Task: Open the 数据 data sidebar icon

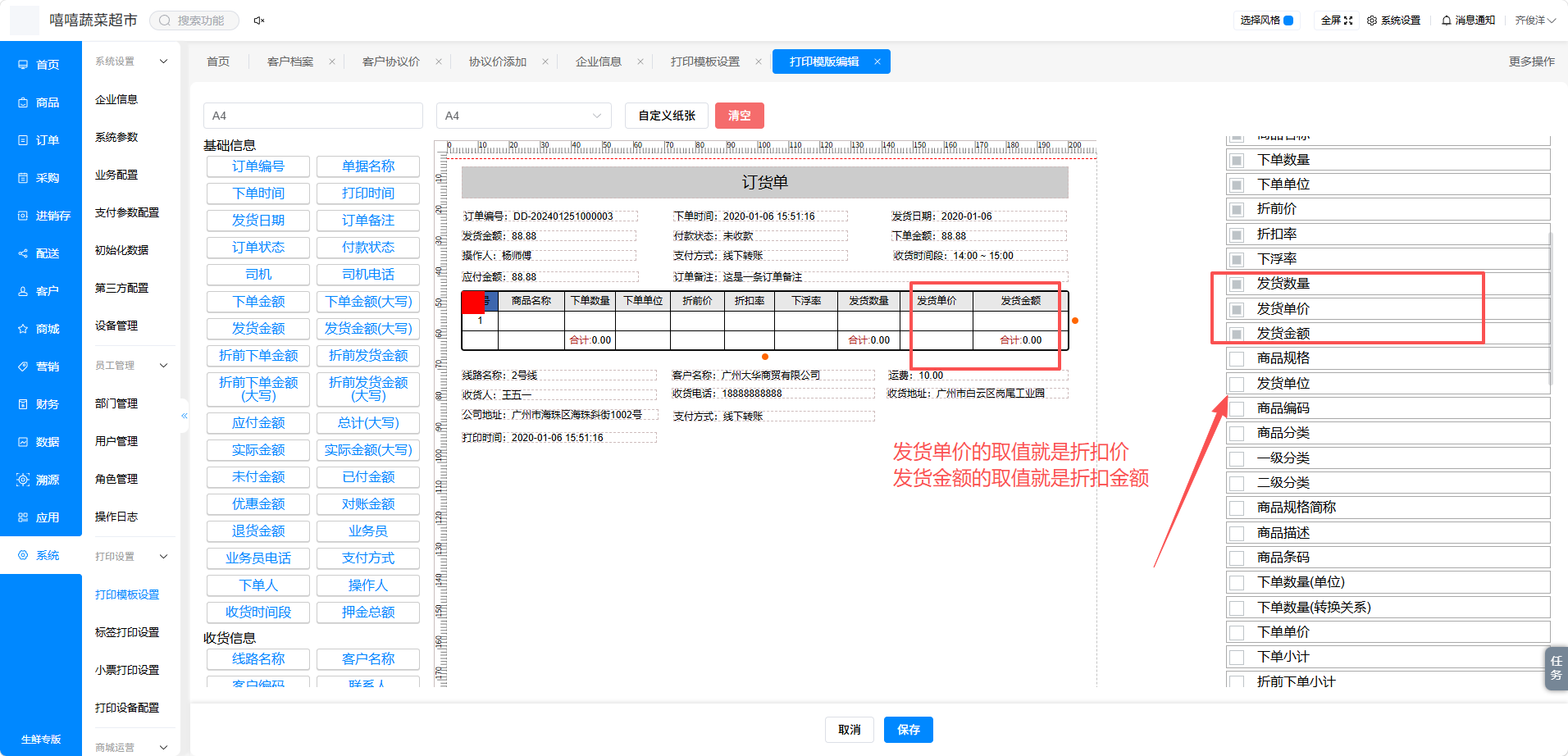Action: pos(23,442)
